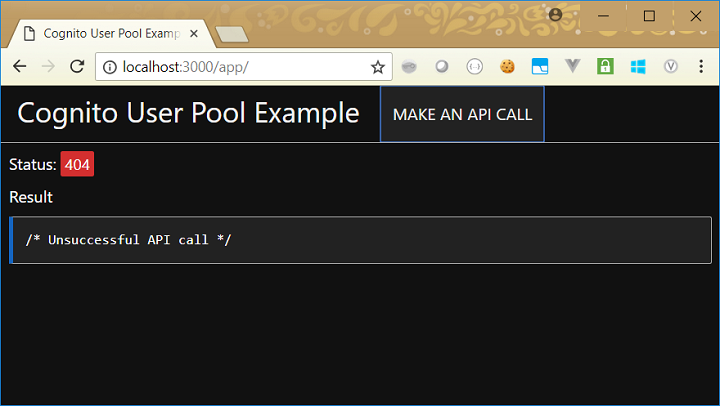The height and width of the screenshot is (406, 720).
Task: Bookmark this page with the star icon
Action: [x=377, y=67]
